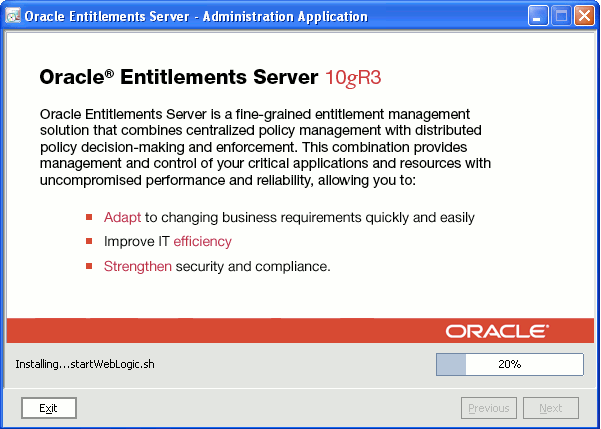601x429 pixels.
Task: Click the 20% installation progress bar
Action: tap(510, 364)
